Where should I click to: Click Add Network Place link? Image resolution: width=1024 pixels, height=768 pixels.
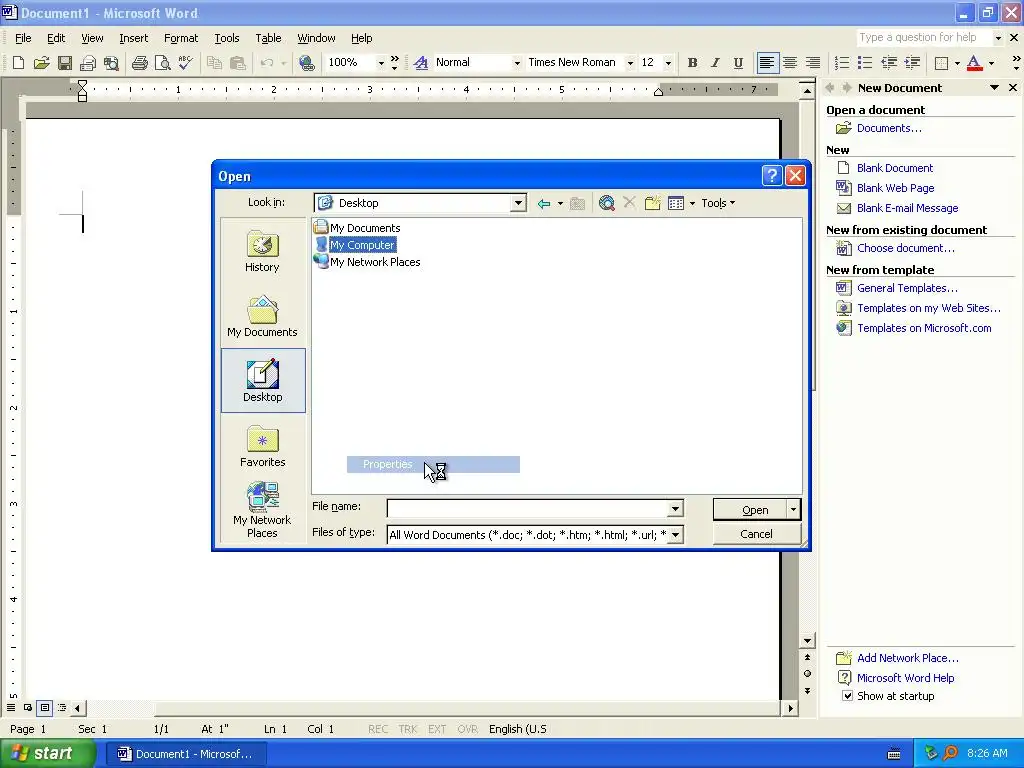tap(908, 658)
